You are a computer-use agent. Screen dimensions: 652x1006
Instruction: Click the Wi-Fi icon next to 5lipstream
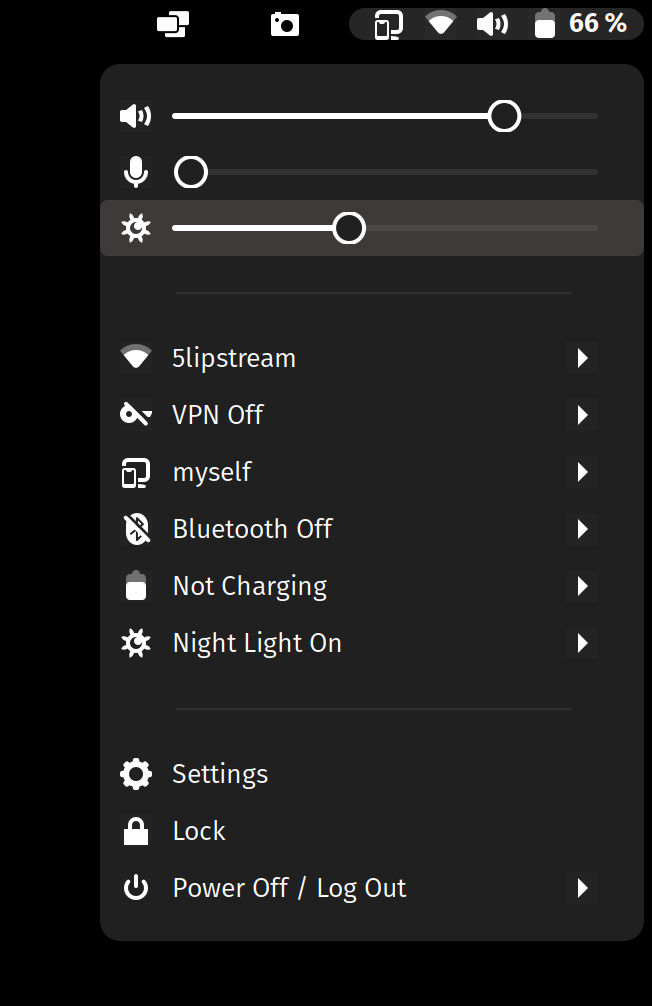[136, 357]
